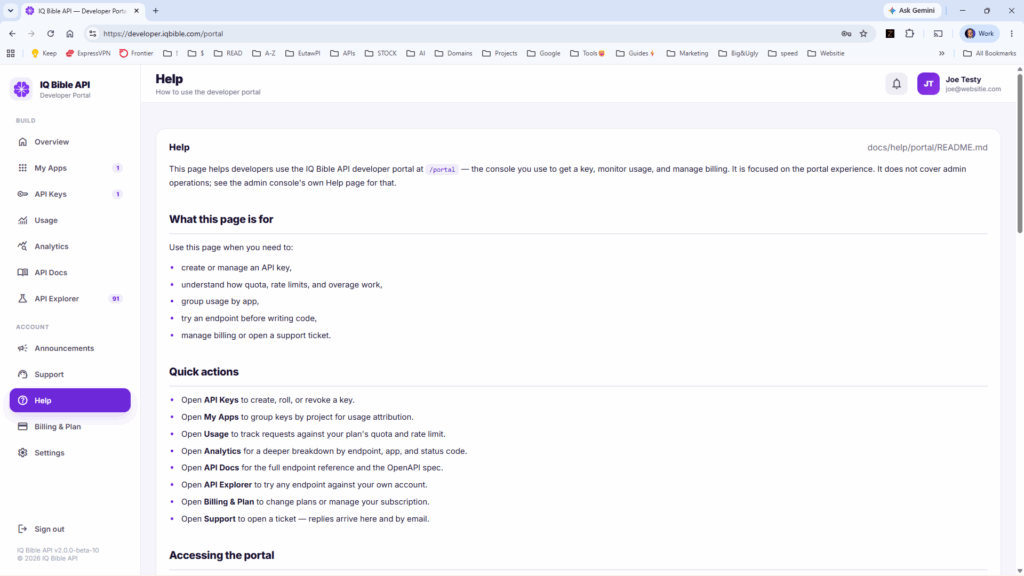Click the Support headset icon

click(x=23, y=374)
